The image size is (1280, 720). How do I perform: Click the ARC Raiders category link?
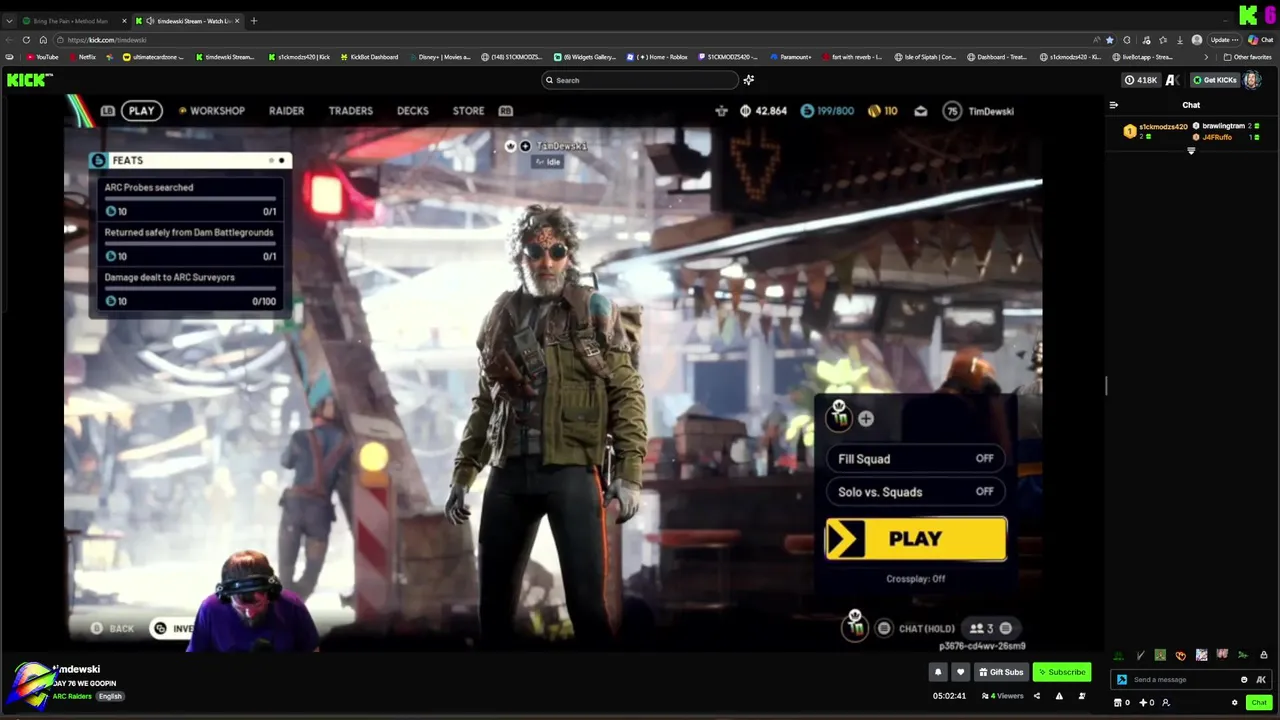pos(72,696)
